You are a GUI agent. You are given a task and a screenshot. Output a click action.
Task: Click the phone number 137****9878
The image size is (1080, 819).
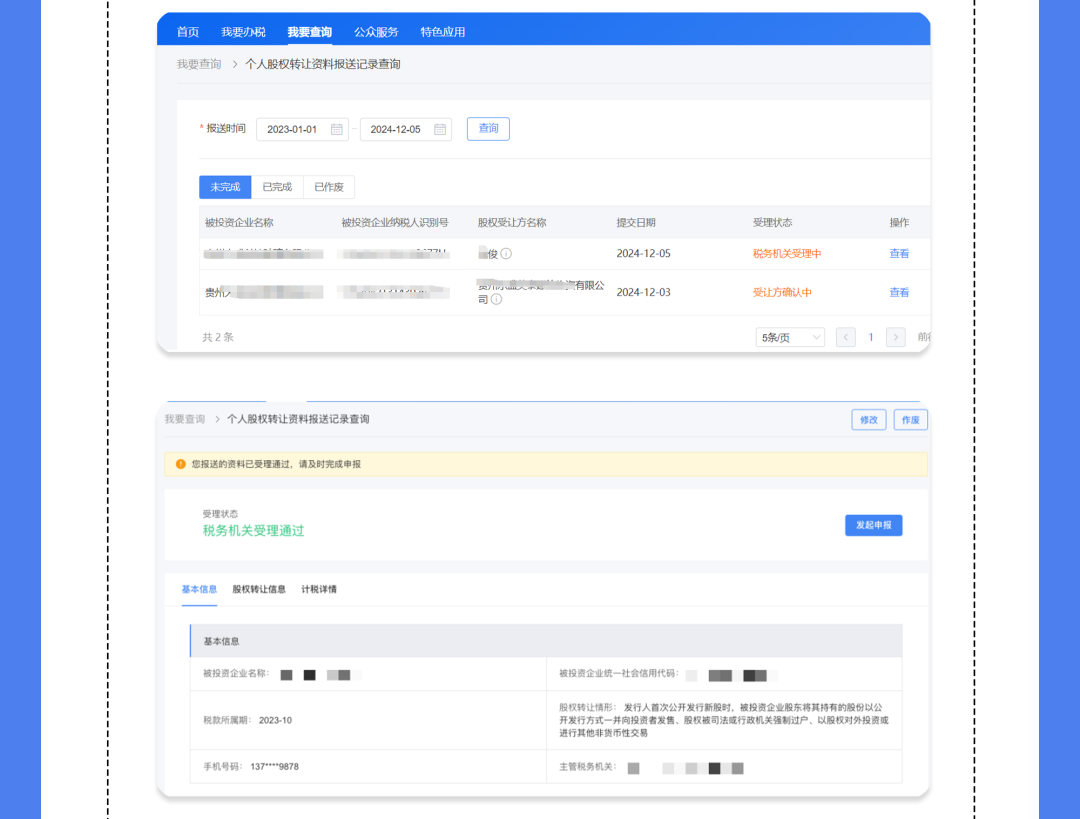[x=274, y=767]
